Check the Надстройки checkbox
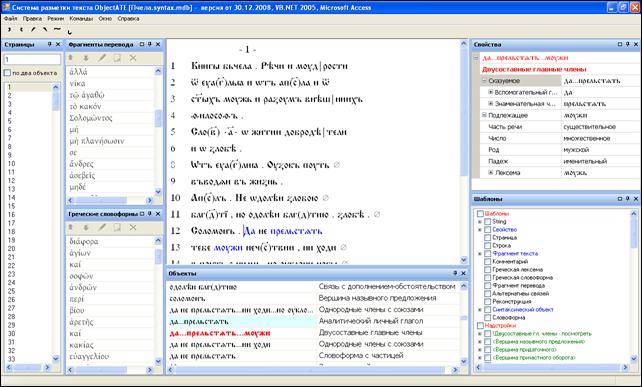The image size is (642, 387). pos(480,326)
